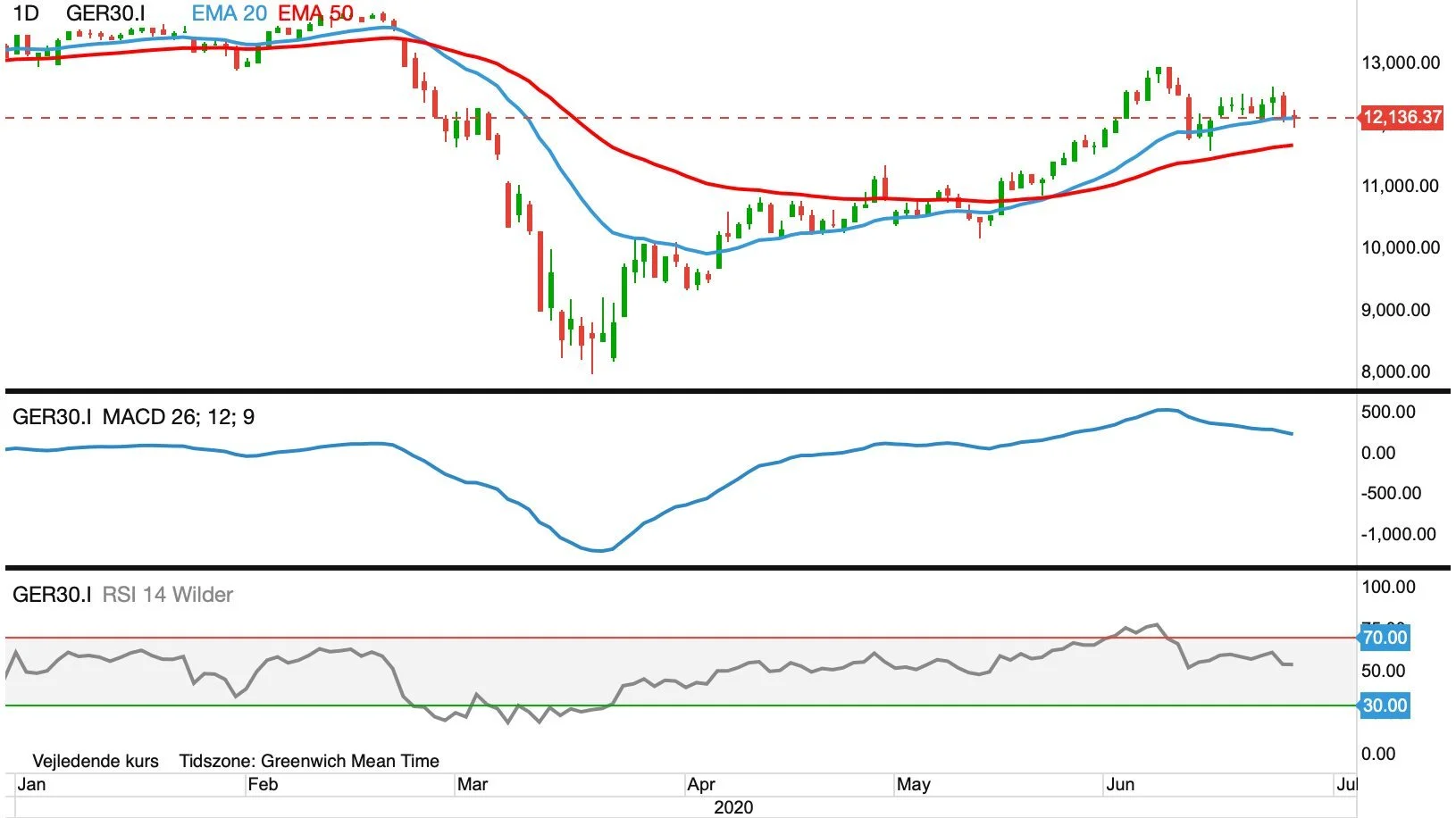Select the May marker on time axis
Image resolution: width=1456 pixels, height=818 pixels.
pyautogui.click(x=914, y=784)
